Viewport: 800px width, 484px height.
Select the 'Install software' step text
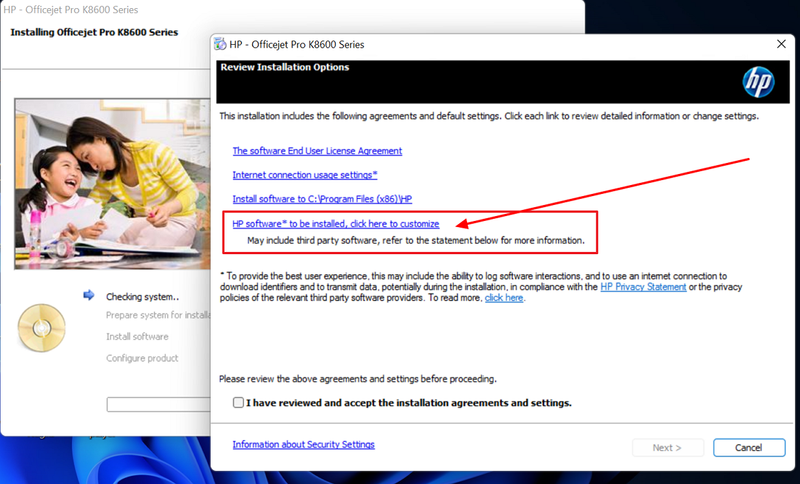pos(137,337)
